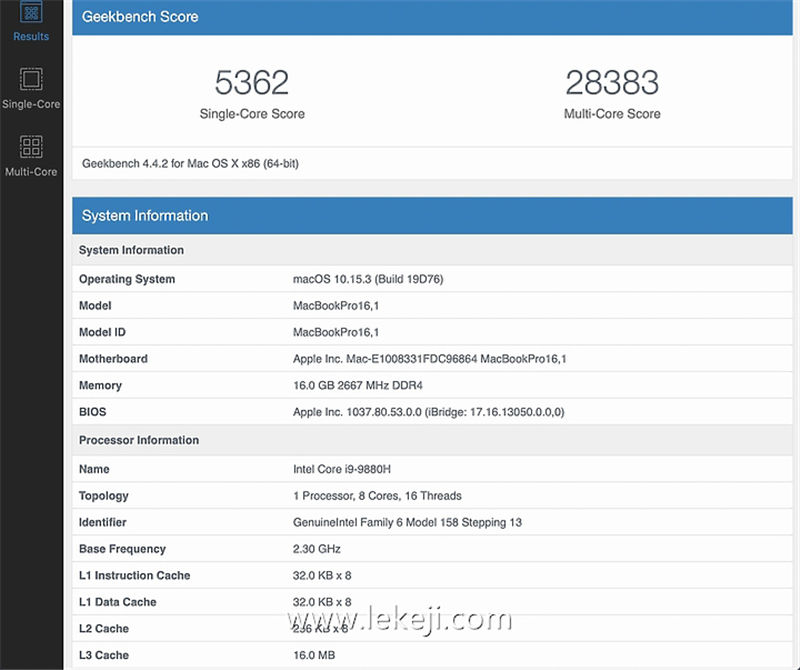Screen dimensions: 800x670
Task: Click the Multi-Core sidebar label
Action: coord(31,172)
